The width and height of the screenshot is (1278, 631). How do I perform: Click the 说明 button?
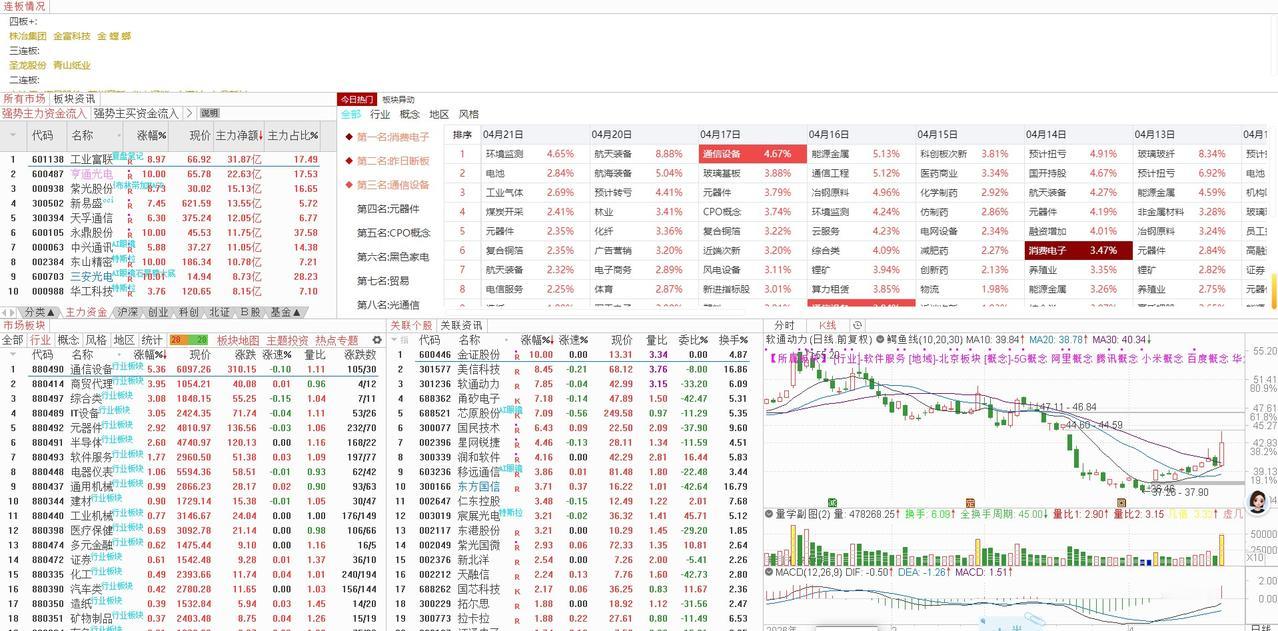coord(208,112)
